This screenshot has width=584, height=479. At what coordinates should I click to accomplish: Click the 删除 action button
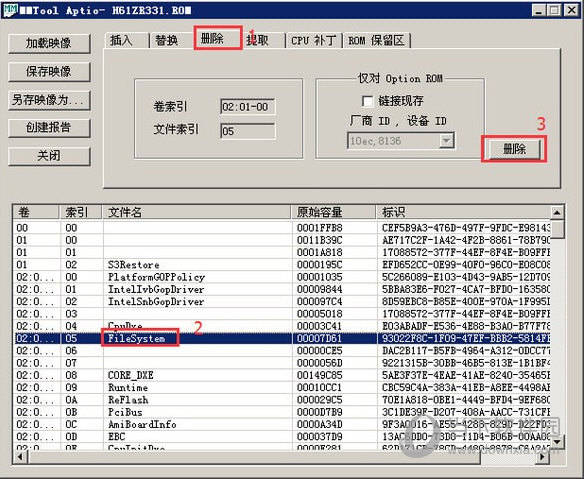(514, 149)
